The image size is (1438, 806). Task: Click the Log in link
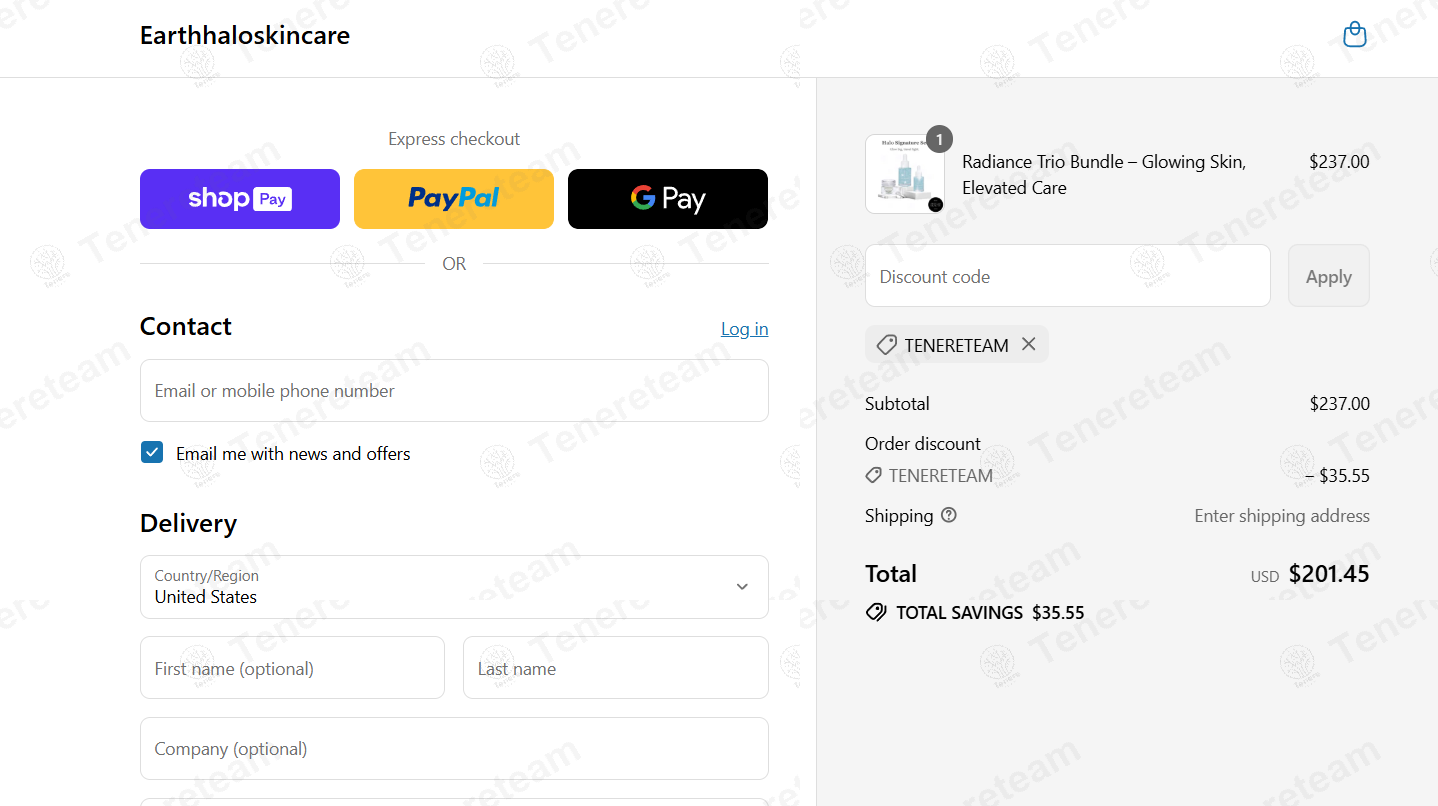pos(744,329)
